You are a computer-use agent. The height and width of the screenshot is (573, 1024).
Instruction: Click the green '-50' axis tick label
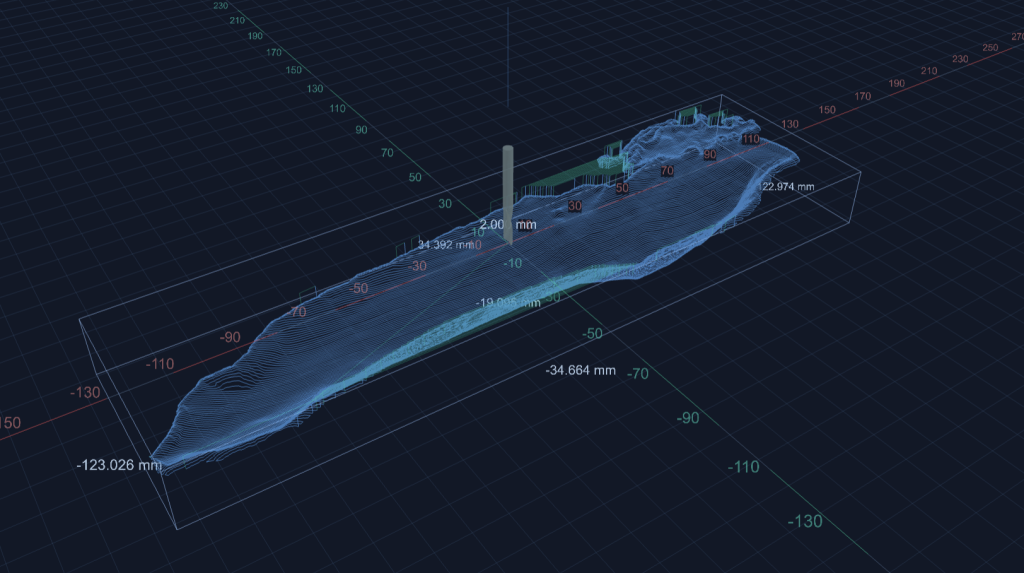pos(592,333)
